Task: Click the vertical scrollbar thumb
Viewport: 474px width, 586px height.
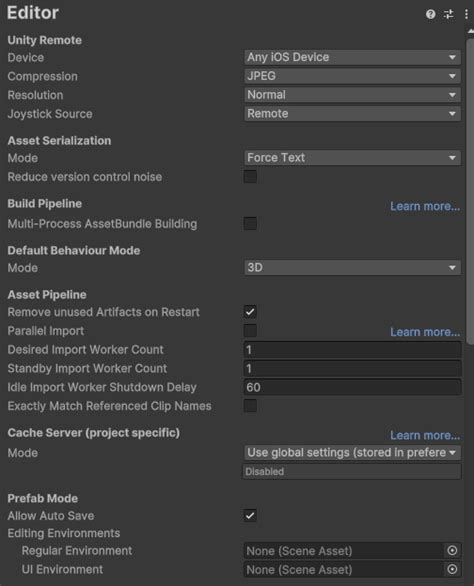Action: [470, 192]
